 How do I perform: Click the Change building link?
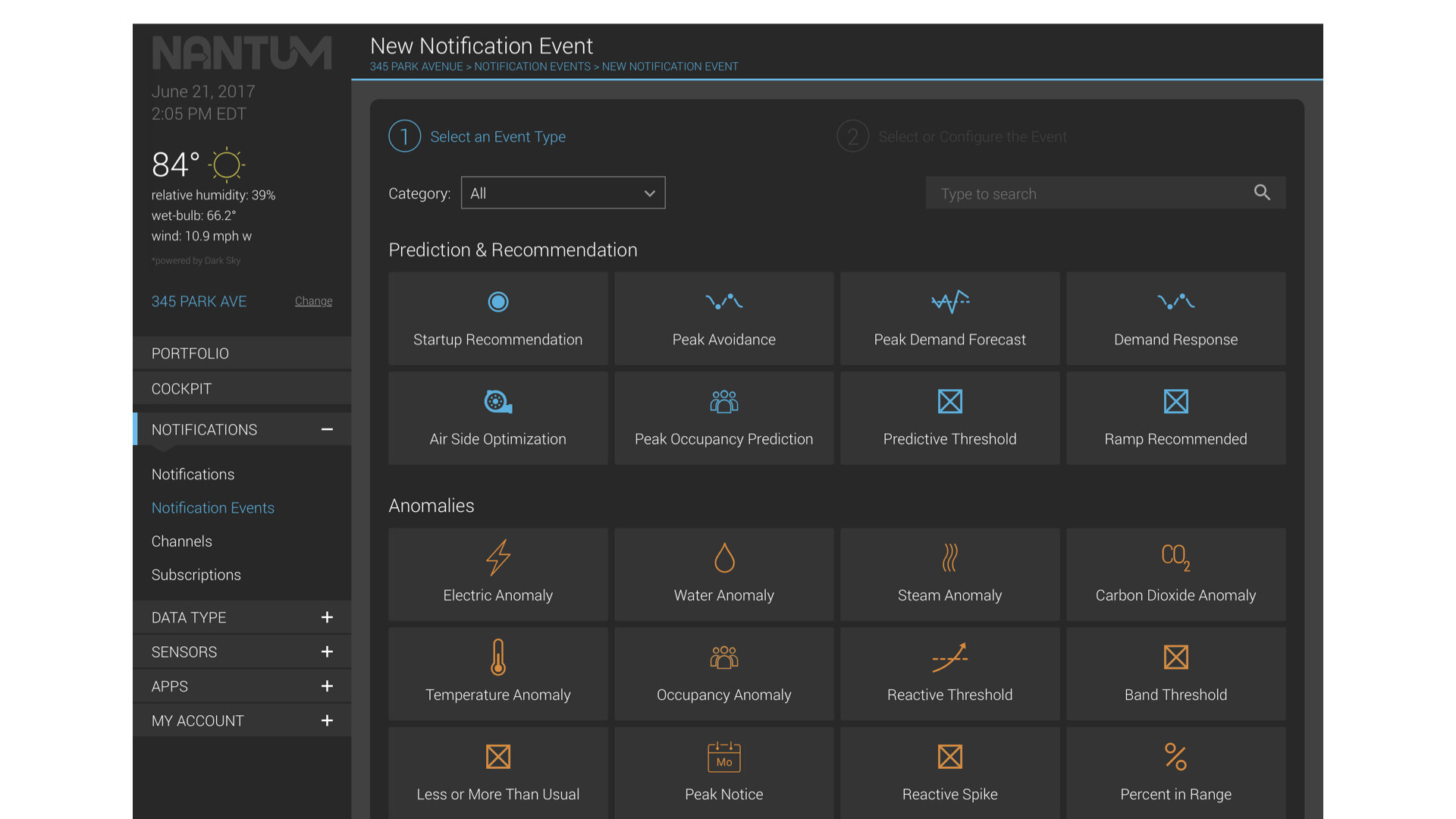point(313,301)
